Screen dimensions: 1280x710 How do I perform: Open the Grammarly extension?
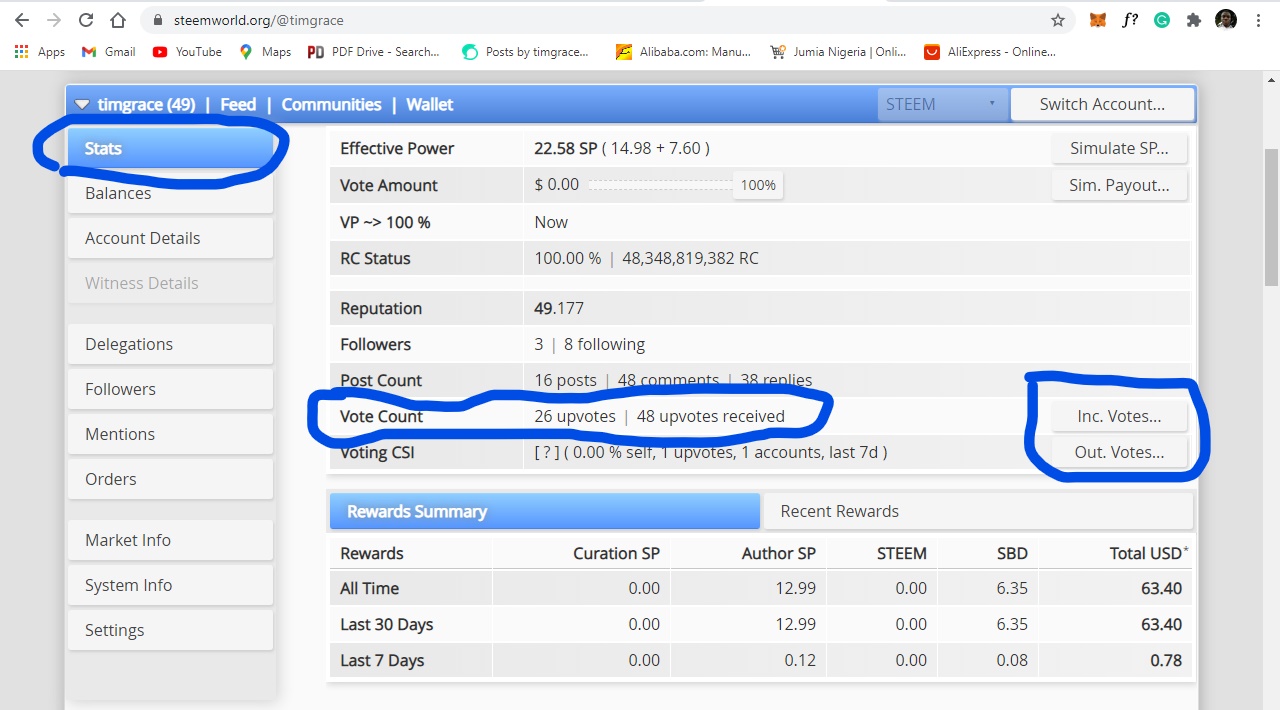pos(1162,20)
